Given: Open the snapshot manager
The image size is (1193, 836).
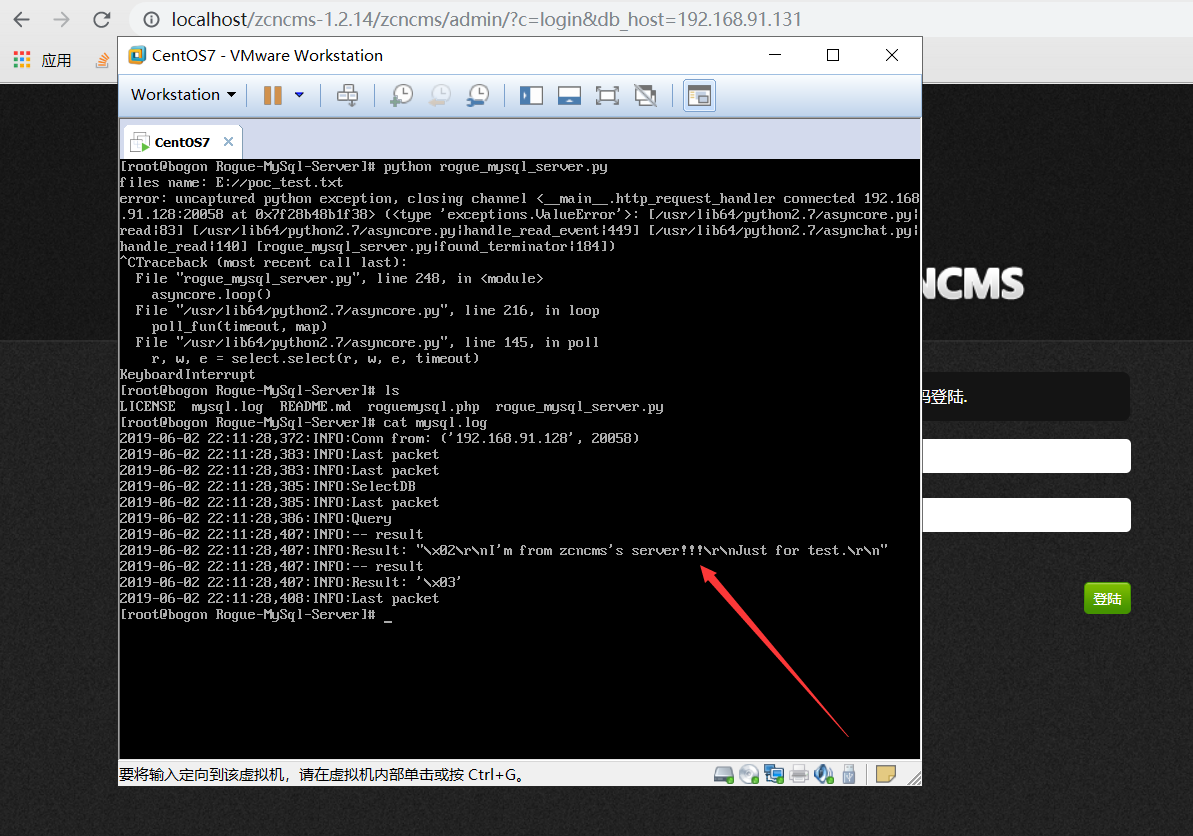Looking at the screenshot, I should (x=478, y=95).
